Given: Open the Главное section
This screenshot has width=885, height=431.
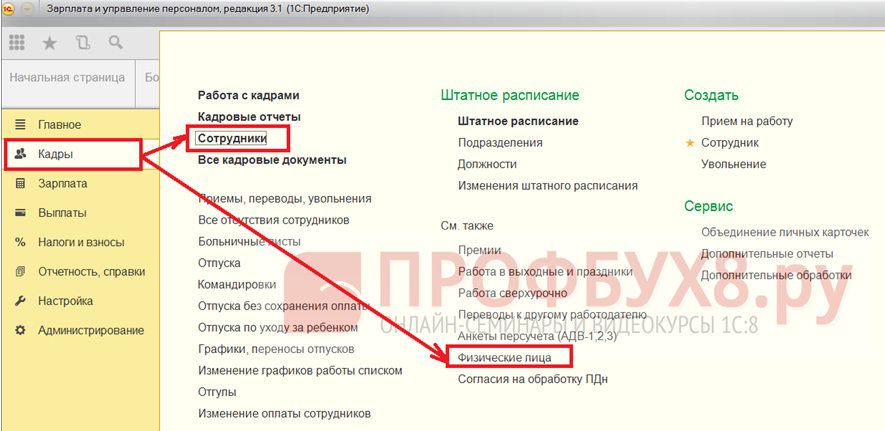Looking at the screenshot, I should pos(60,125).
